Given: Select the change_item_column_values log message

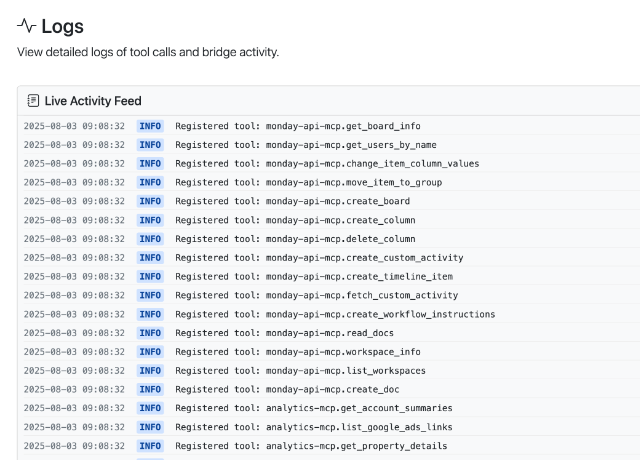Looking at the screenshot, I should tap(327, 164).
